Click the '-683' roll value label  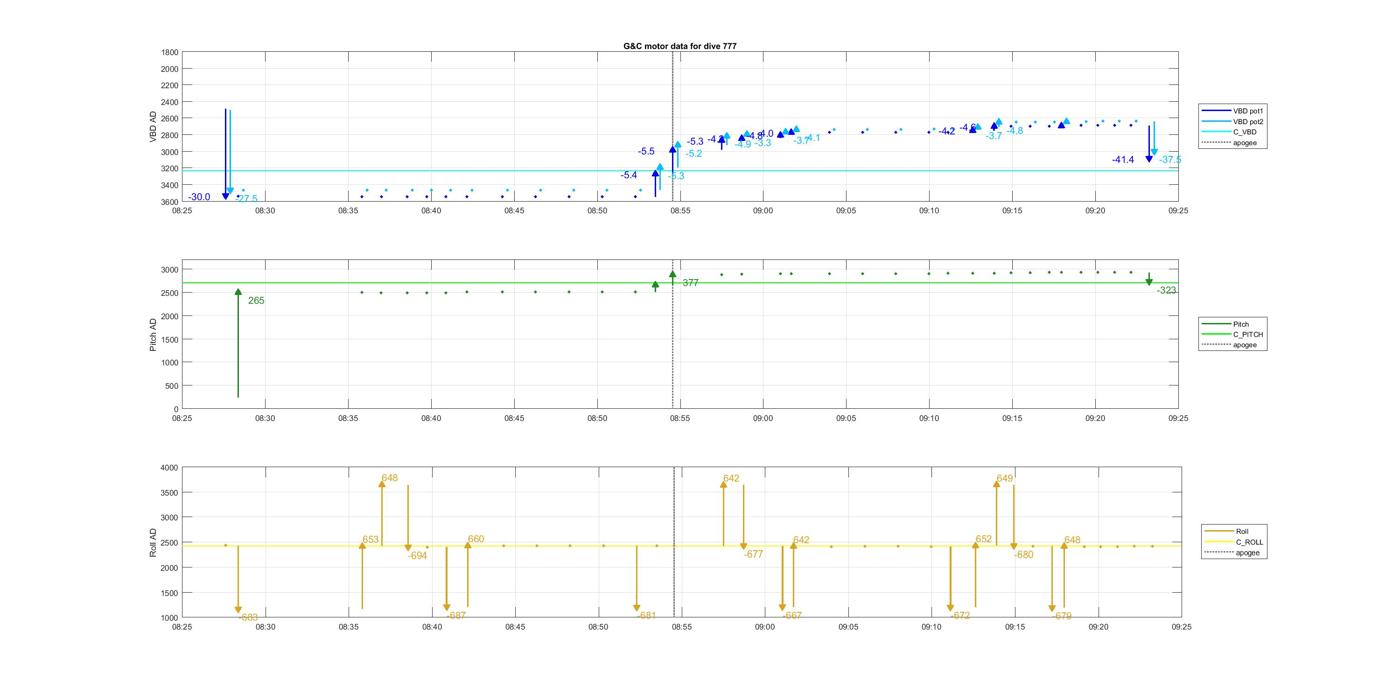(249, 618)
